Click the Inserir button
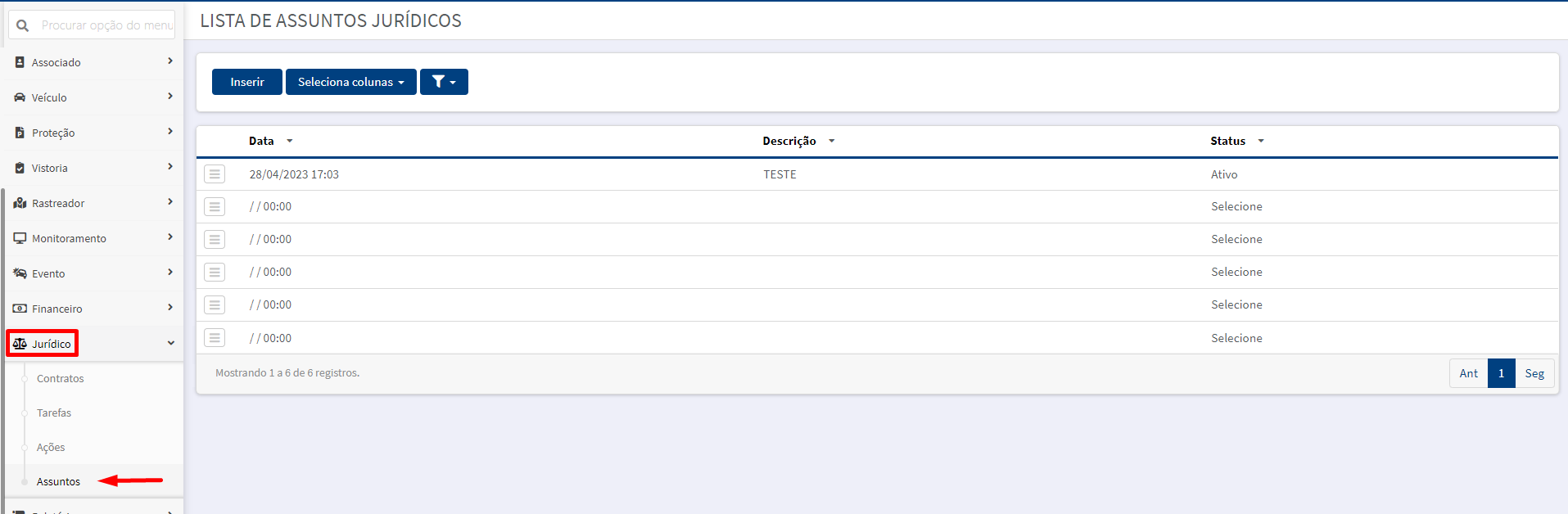The width and height of the screenshot is (1568, 514). (247, 82)
